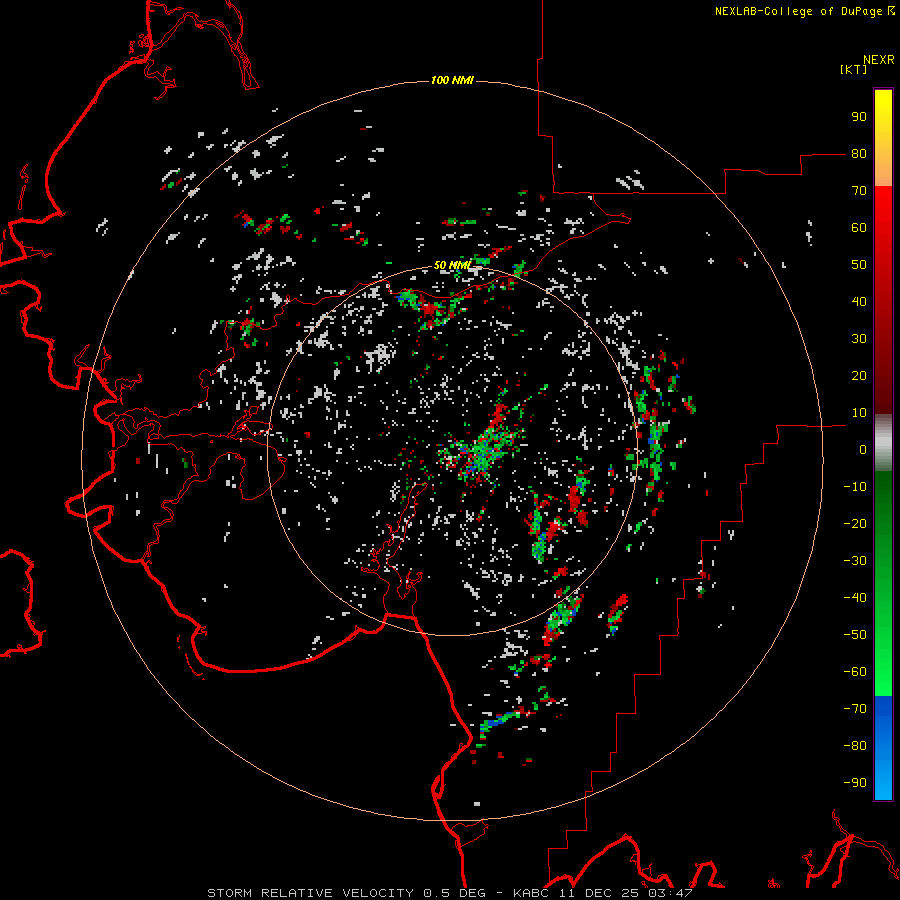This screenshot has height=900, width=900.
Task: Click the light blue bottom color bar segment
Action: (883, 778)
